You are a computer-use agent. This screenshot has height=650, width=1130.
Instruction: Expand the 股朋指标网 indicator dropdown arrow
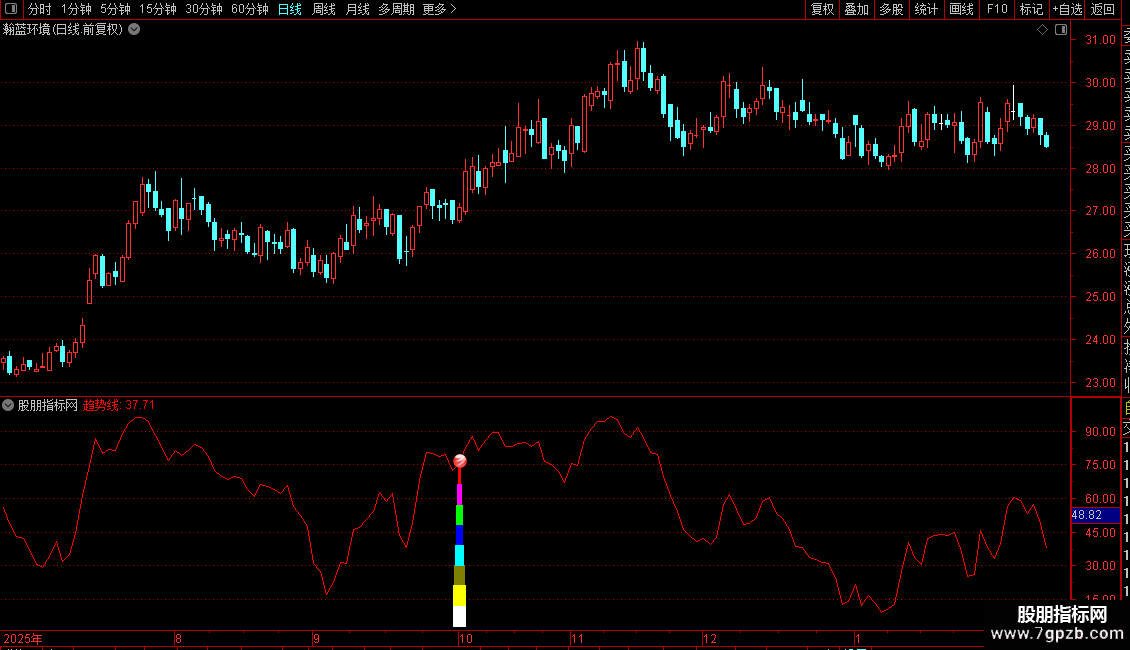point(9,405)
